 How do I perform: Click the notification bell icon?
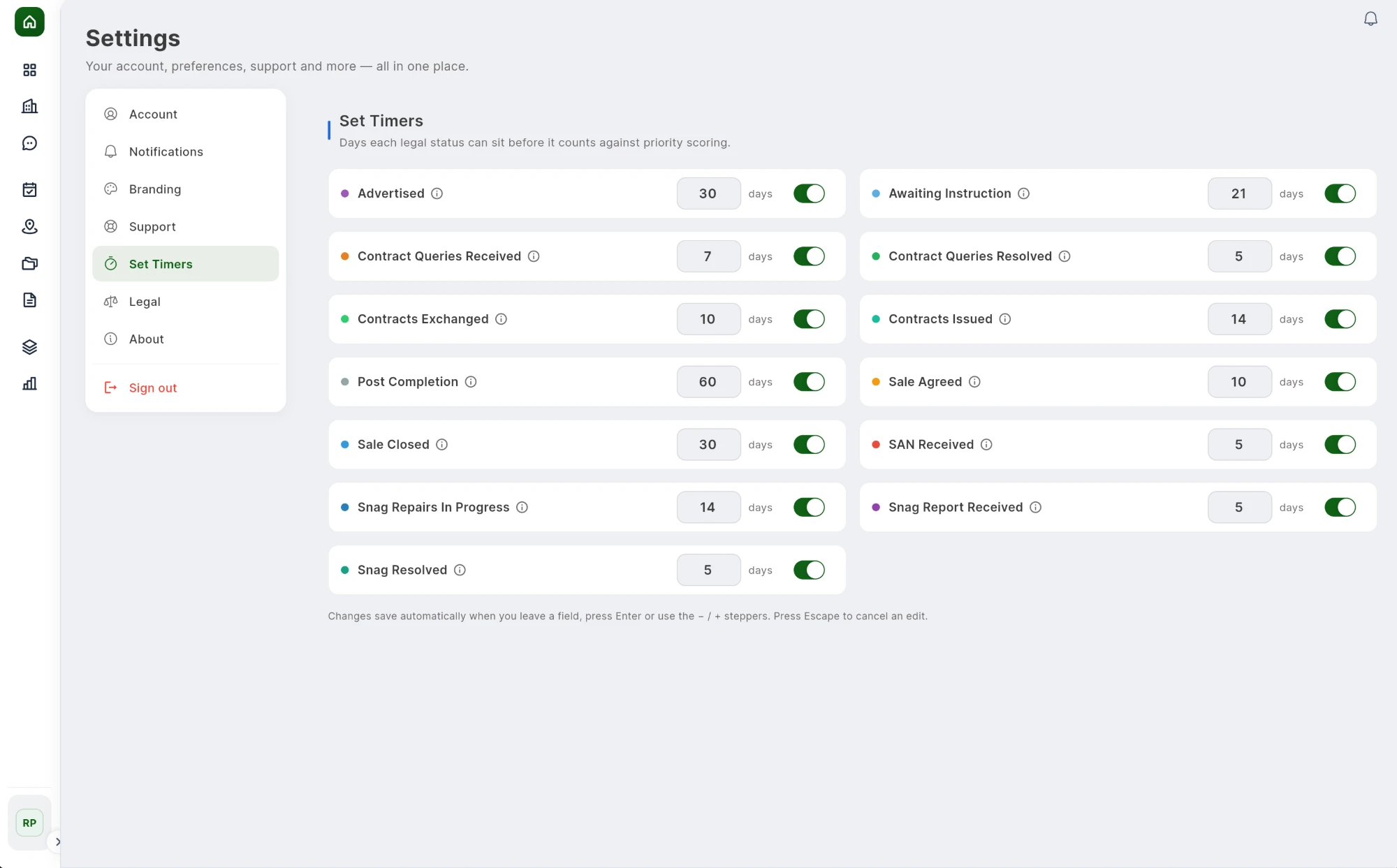1370,19
